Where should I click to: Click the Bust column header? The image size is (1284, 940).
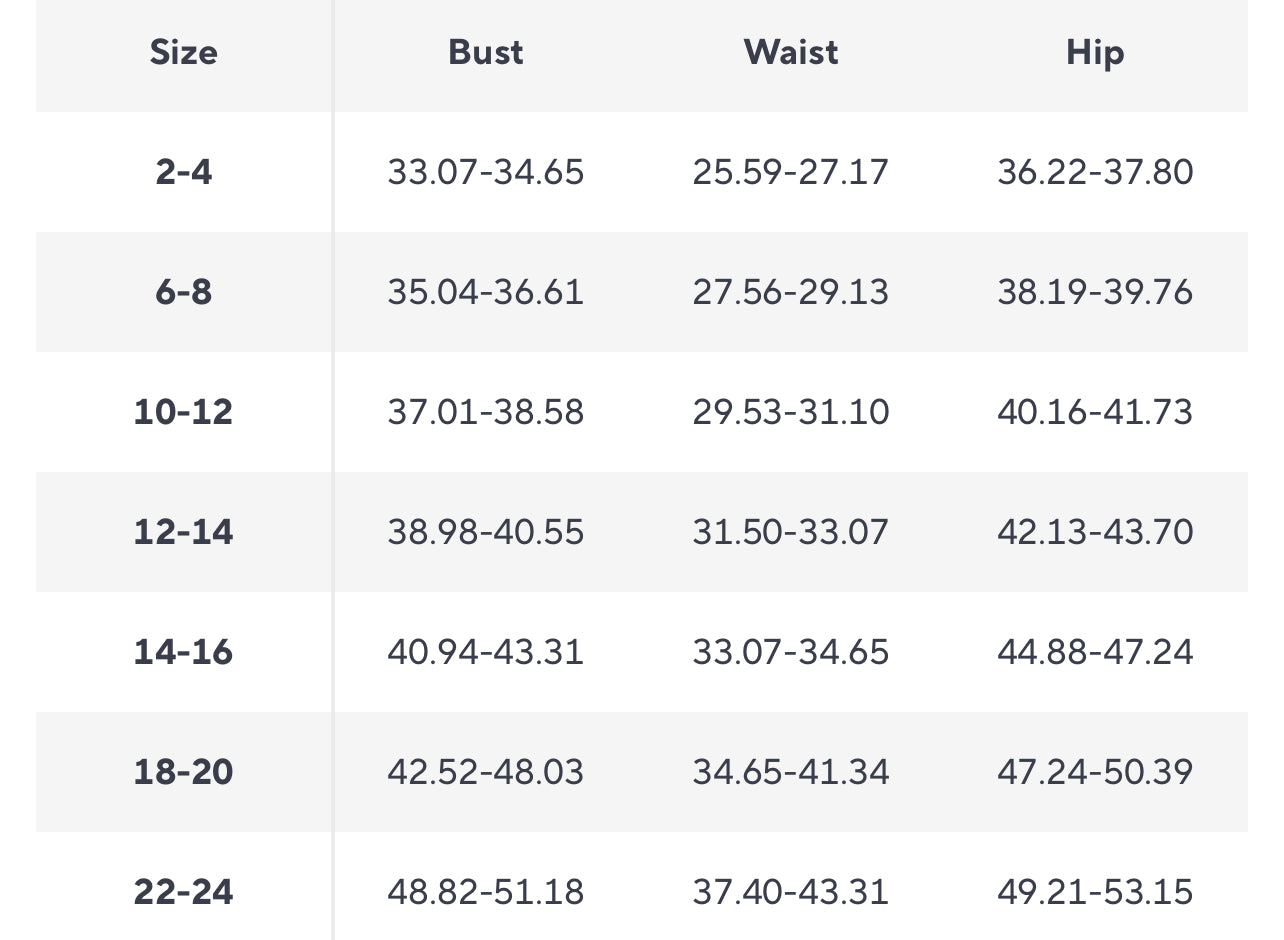click(x=485, y=52)
